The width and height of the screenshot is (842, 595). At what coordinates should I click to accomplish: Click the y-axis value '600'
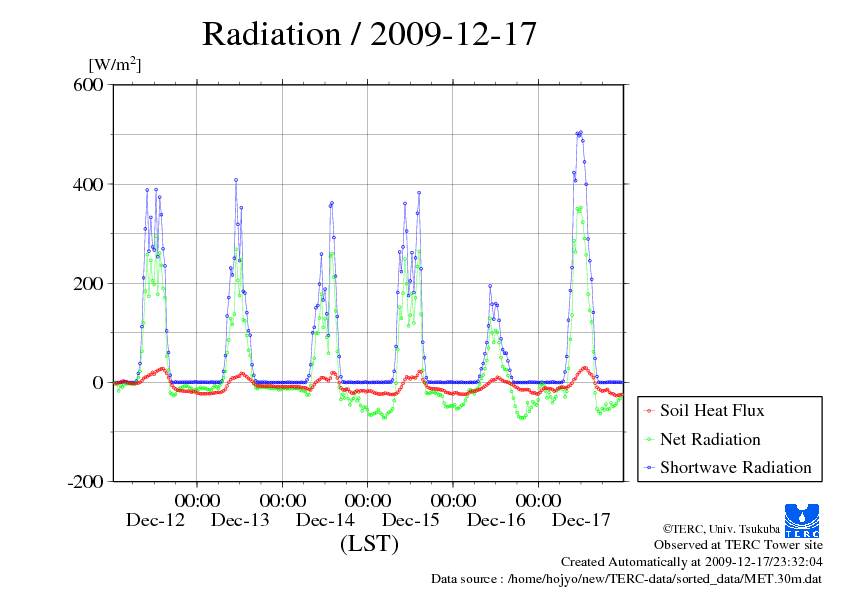[88, 85]
